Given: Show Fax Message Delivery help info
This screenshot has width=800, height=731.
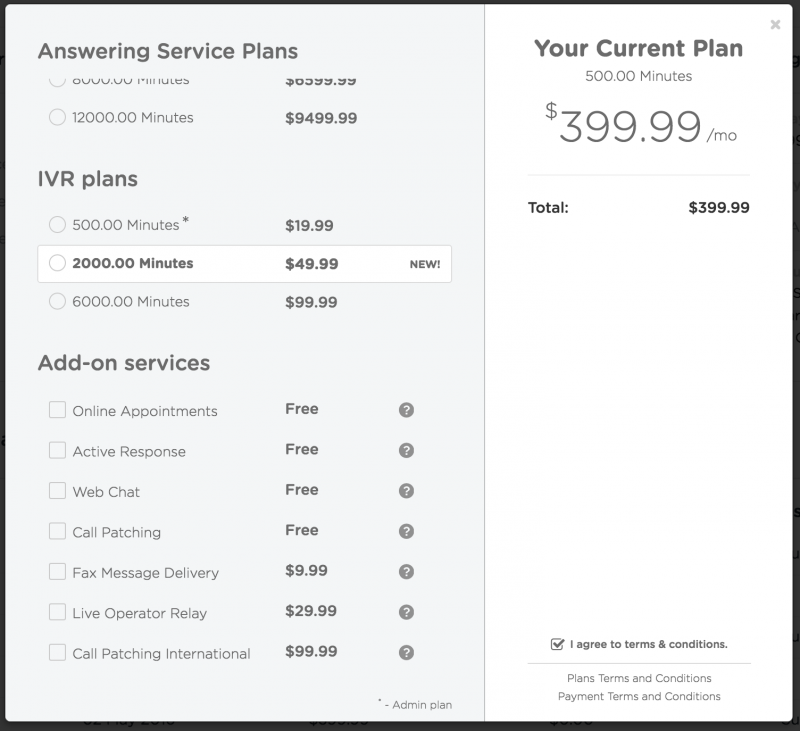Looking at the screenshot, I should (x=406, y=572).
